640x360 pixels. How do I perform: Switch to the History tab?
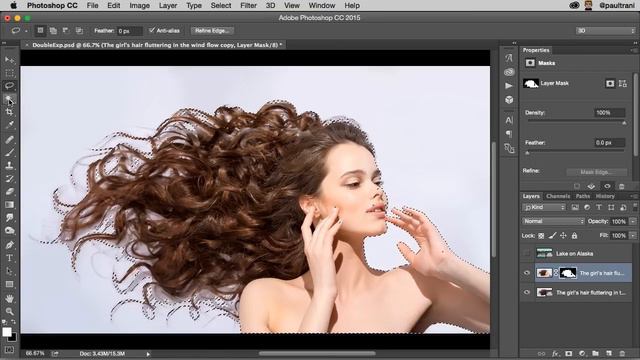(x=605, y=196)
